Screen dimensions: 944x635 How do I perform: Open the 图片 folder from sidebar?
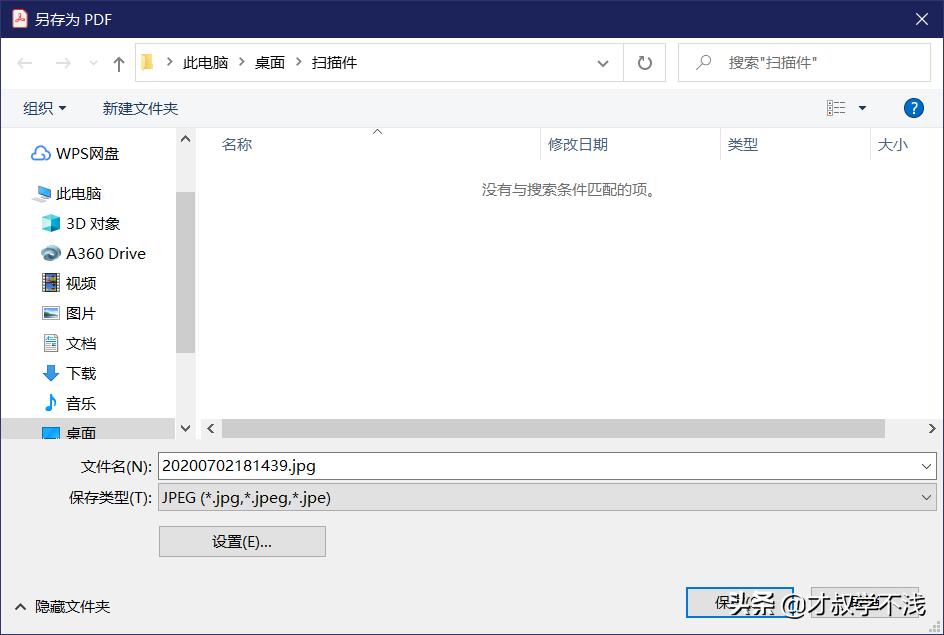tap(80, 313)
